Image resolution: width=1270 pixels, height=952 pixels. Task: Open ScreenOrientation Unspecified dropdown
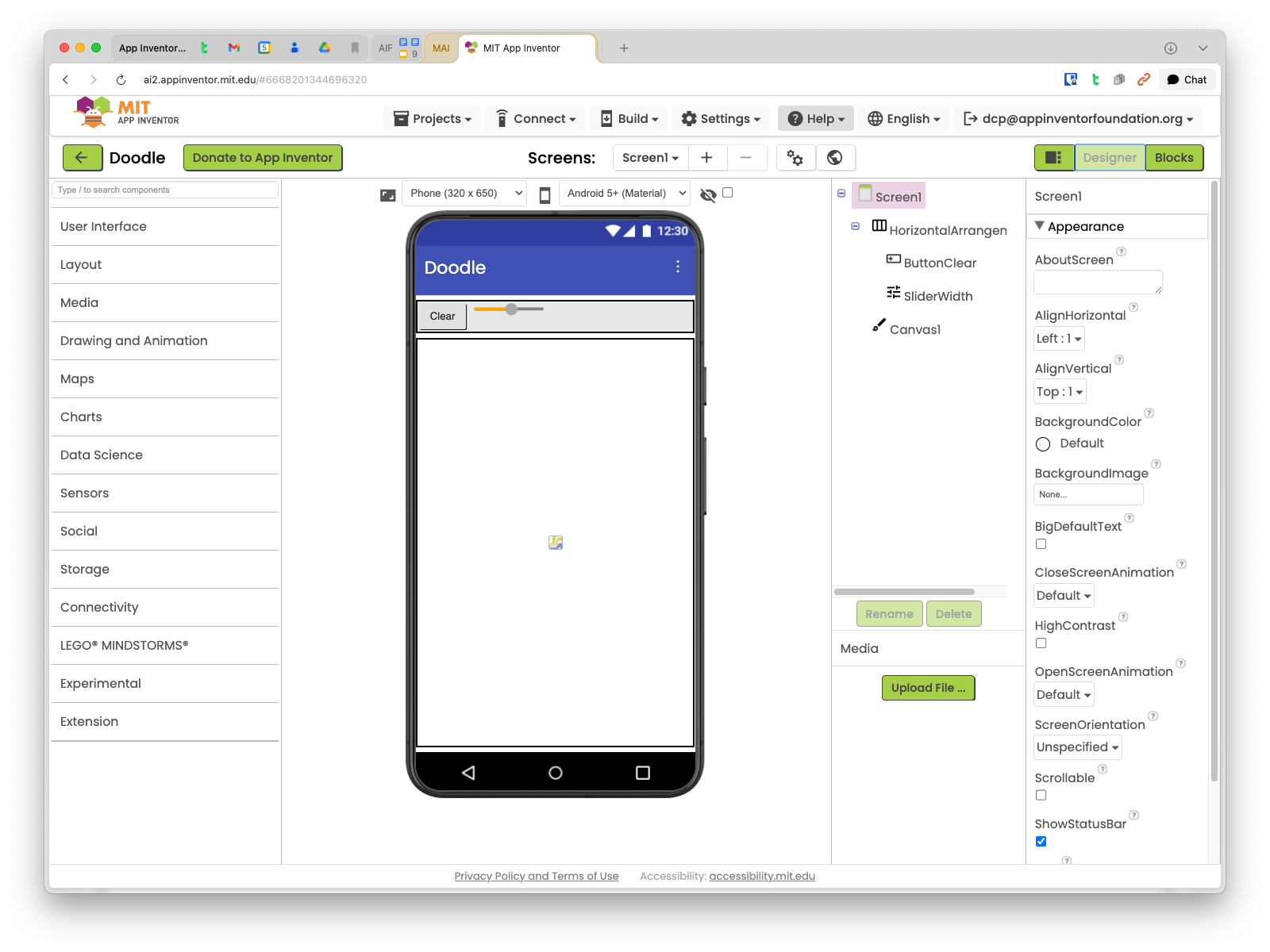[x=1078, y=747]
